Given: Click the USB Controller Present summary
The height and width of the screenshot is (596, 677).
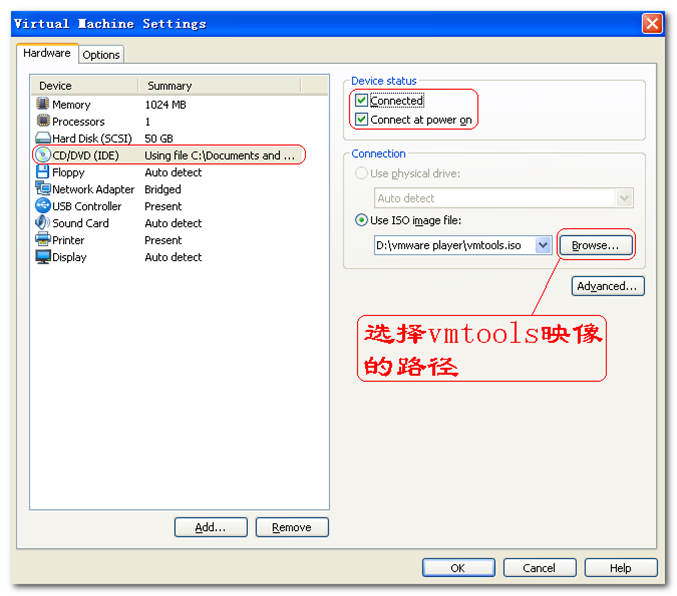Looking at the screenshot, I should pyautogui.click(x=163, y=206).
